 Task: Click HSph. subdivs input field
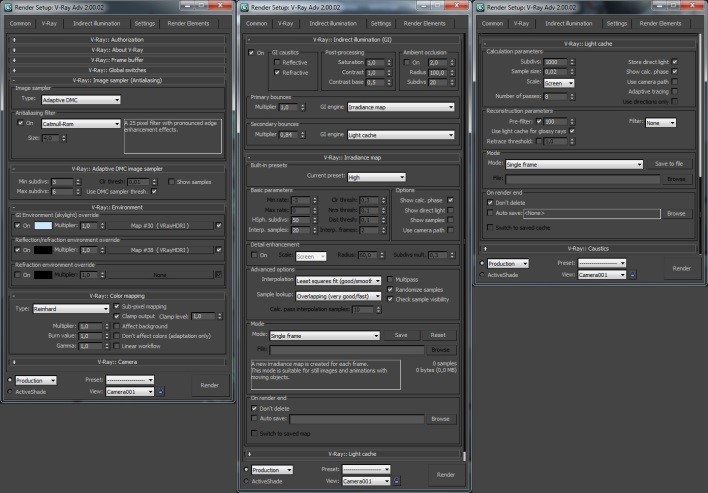(301, 220)
